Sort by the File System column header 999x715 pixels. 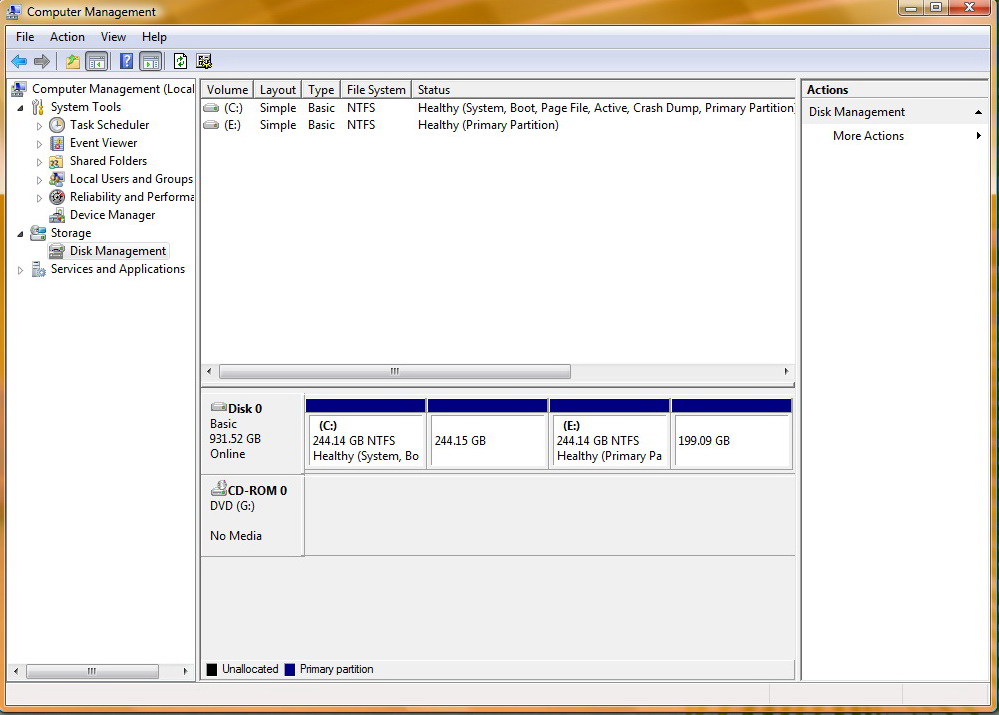pos(376,90)
